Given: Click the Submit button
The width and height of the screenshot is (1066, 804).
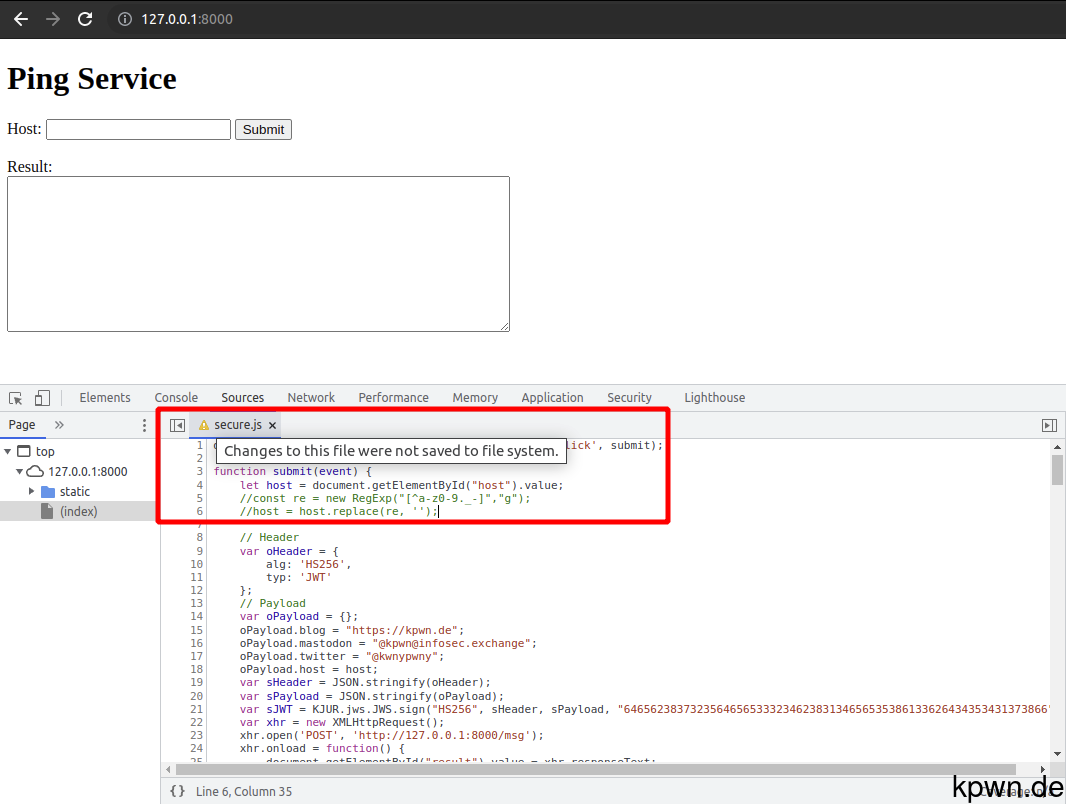Looking at the screenshot, I should pyautogui.click(x=263, y=129).
